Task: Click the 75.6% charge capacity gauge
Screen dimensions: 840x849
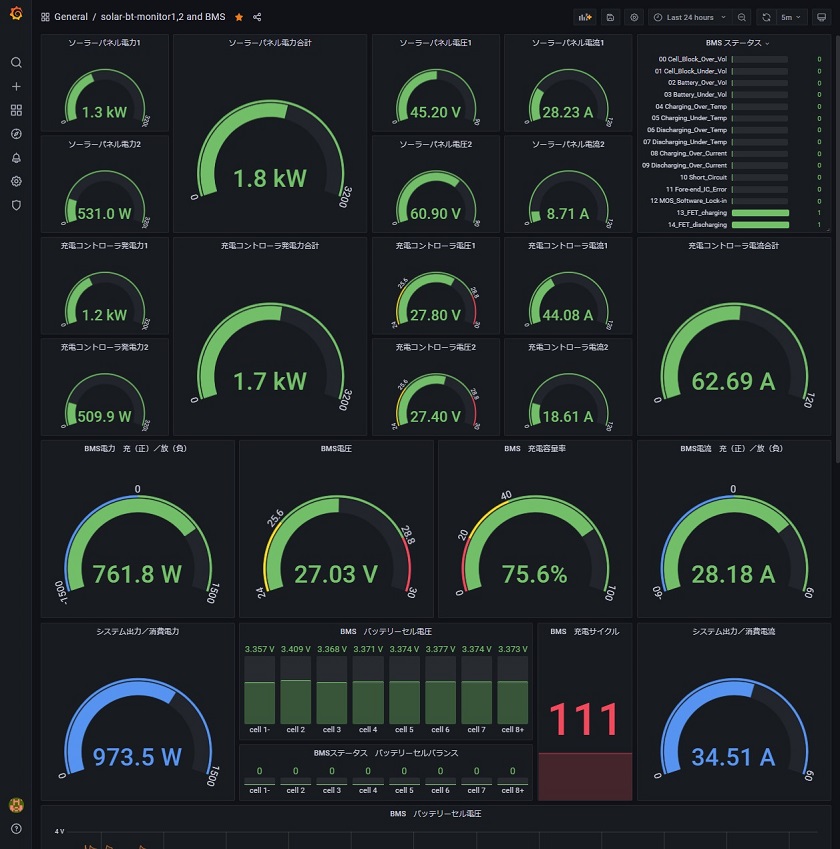Action: coord(535,544)
